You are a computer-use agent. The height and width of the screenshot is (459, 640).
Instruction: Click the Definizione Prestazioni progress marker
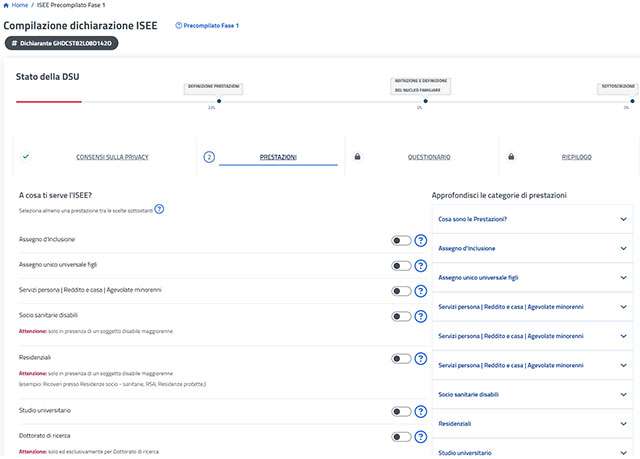coord(213,88)
